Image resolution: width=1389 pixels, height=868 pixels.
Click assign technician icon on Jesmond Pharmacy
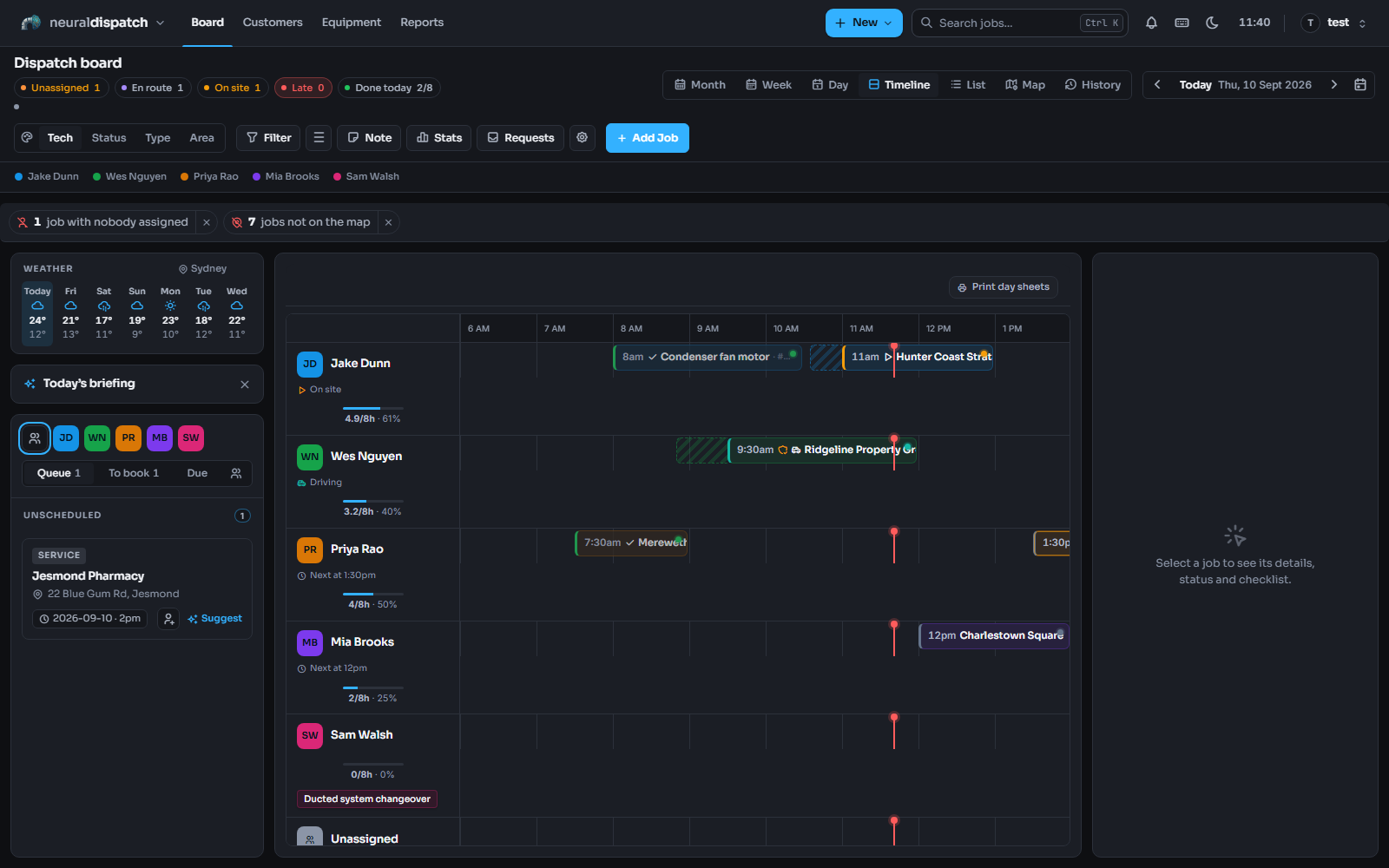pyautogui.click(x=168, y=618)
